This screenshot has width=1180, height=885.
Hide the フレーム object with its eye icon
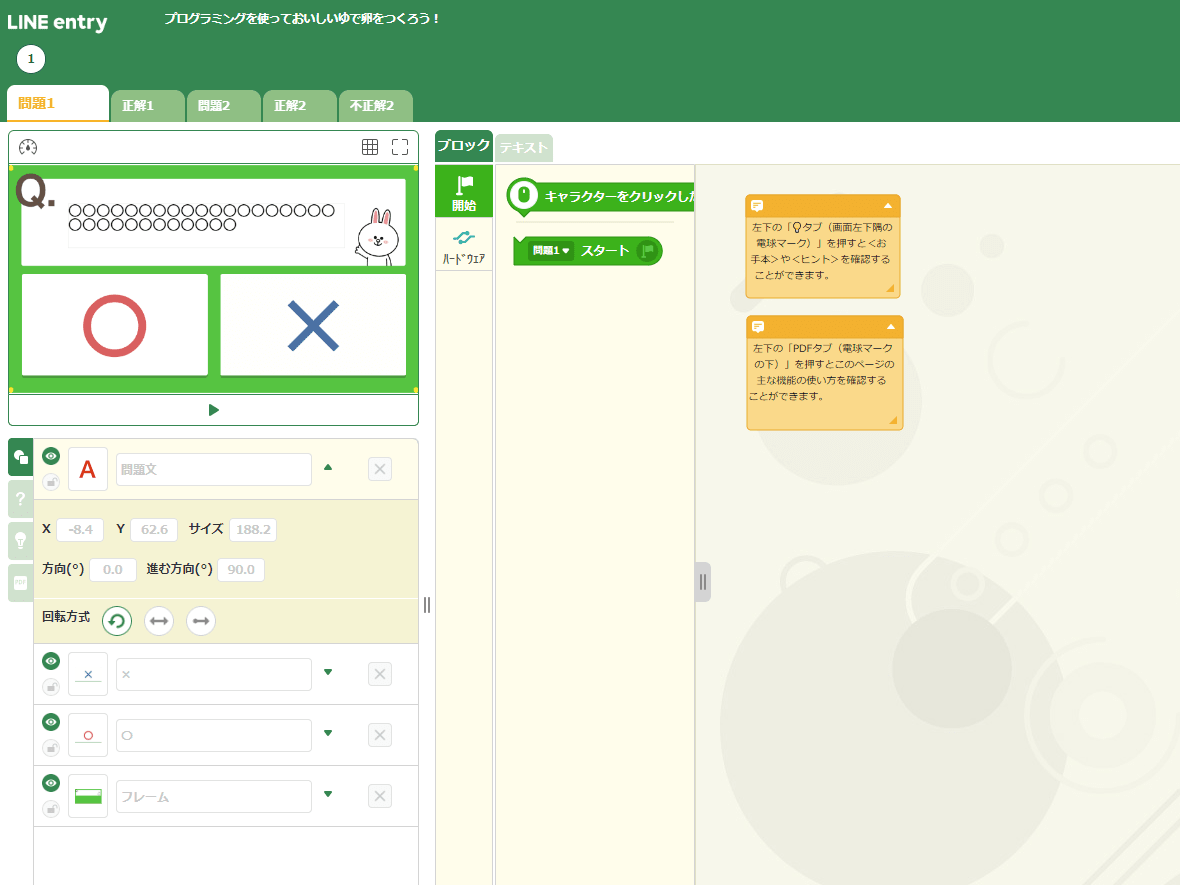(51, 783)
